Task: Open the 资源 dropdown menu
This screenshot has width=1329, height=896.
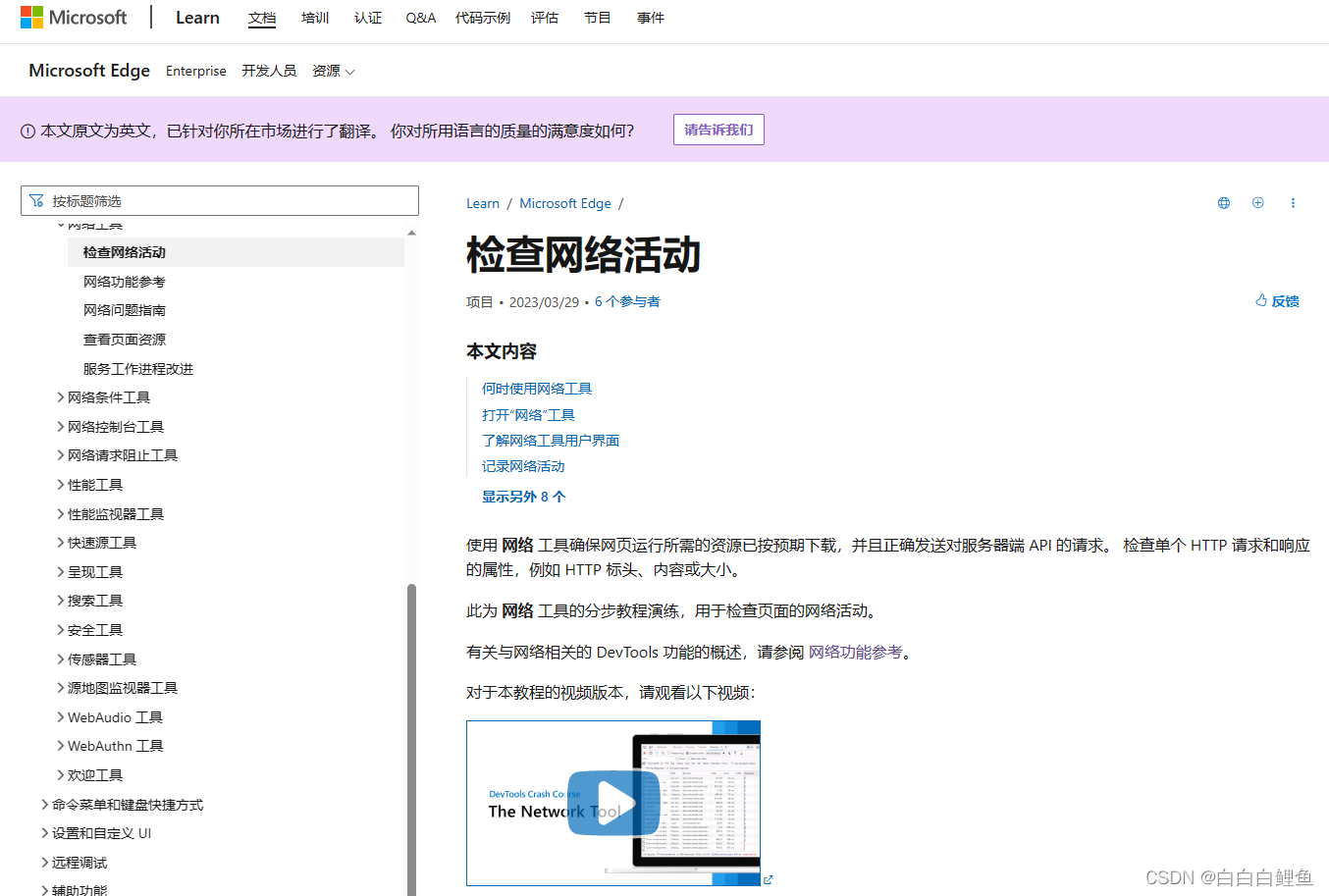Action: pos(334,71)
